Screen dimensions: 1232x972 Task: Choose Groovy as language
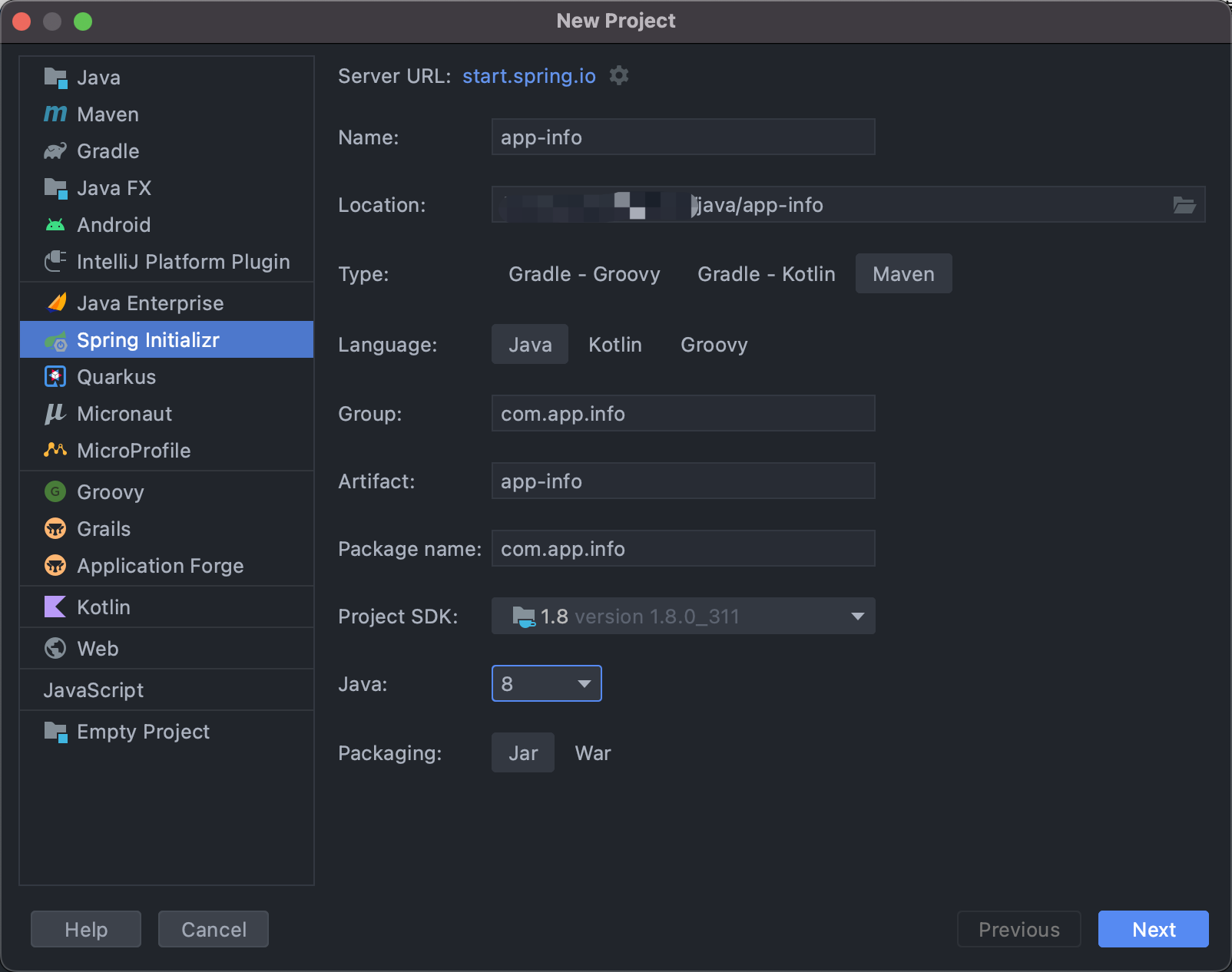[714, 345]
